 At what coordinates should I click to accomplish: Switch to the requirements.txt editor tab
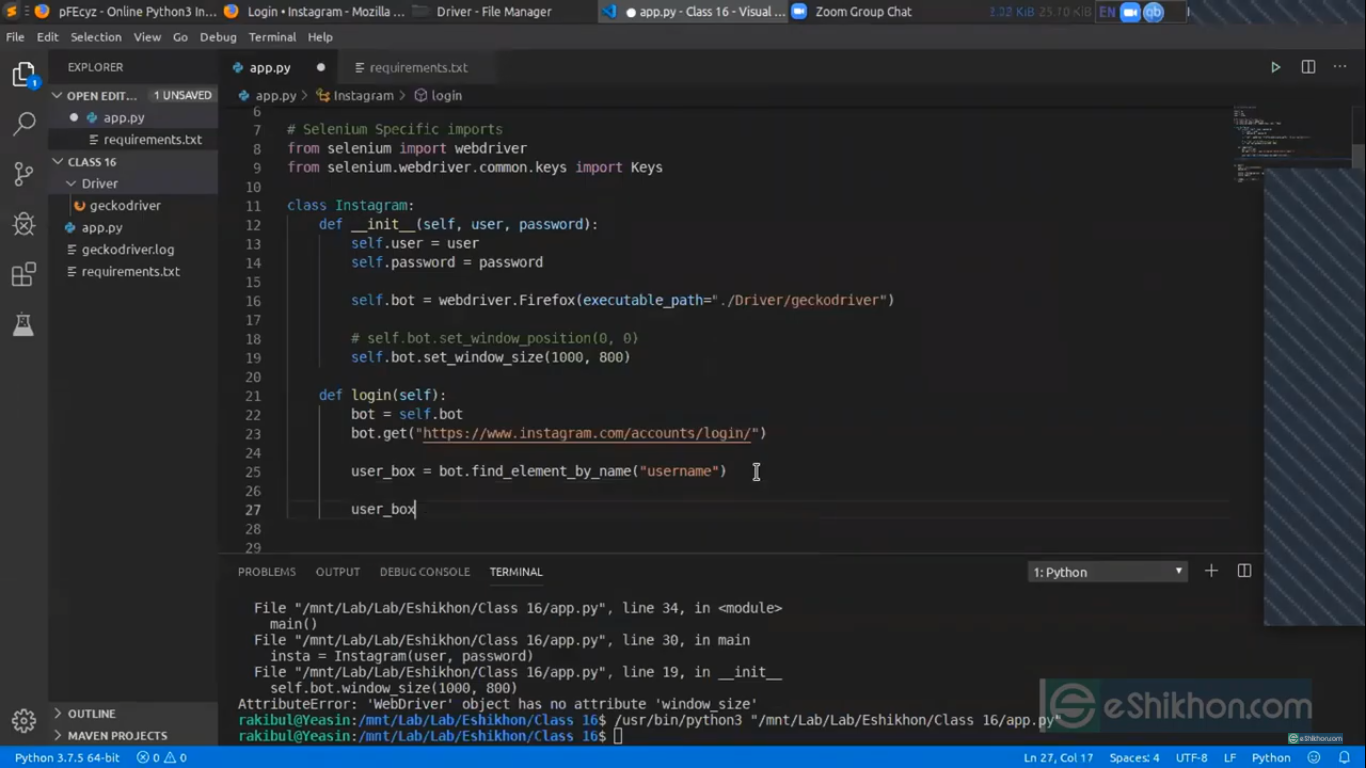tap(418, 68)
